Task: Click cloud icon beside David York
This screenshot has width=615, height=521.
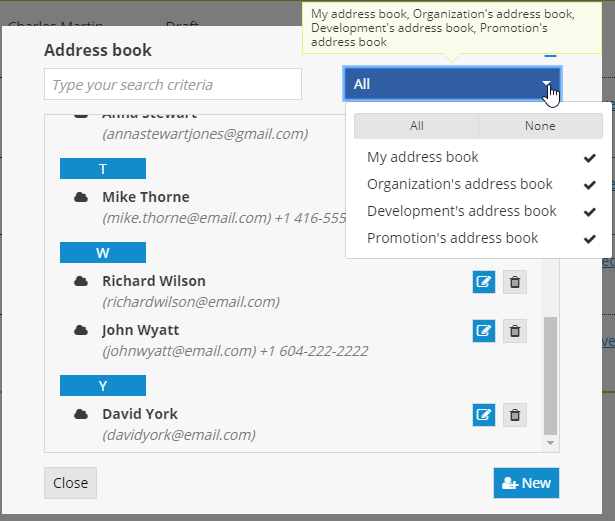Action: 81,414
